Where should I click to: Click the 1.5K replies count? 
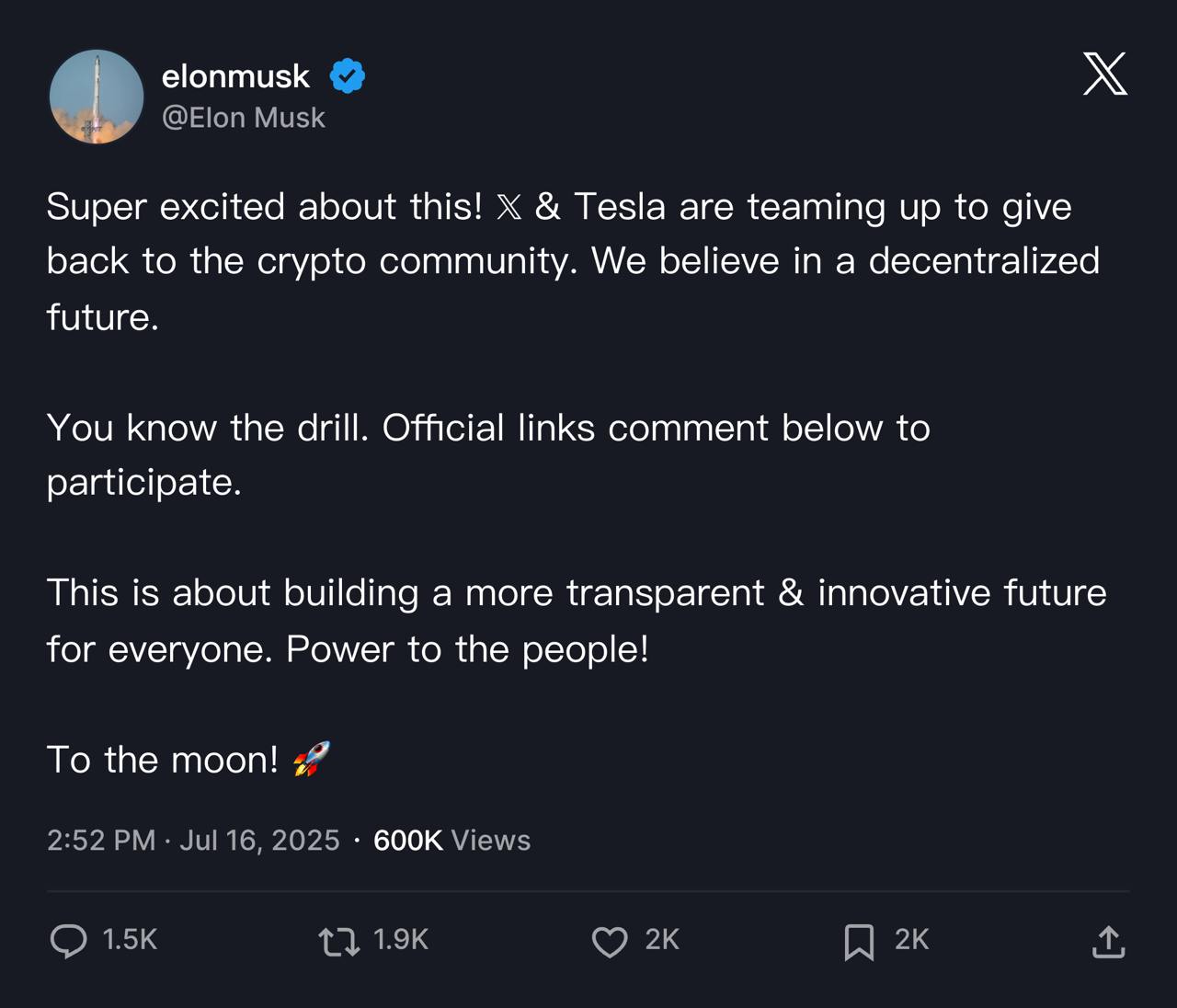130,939
